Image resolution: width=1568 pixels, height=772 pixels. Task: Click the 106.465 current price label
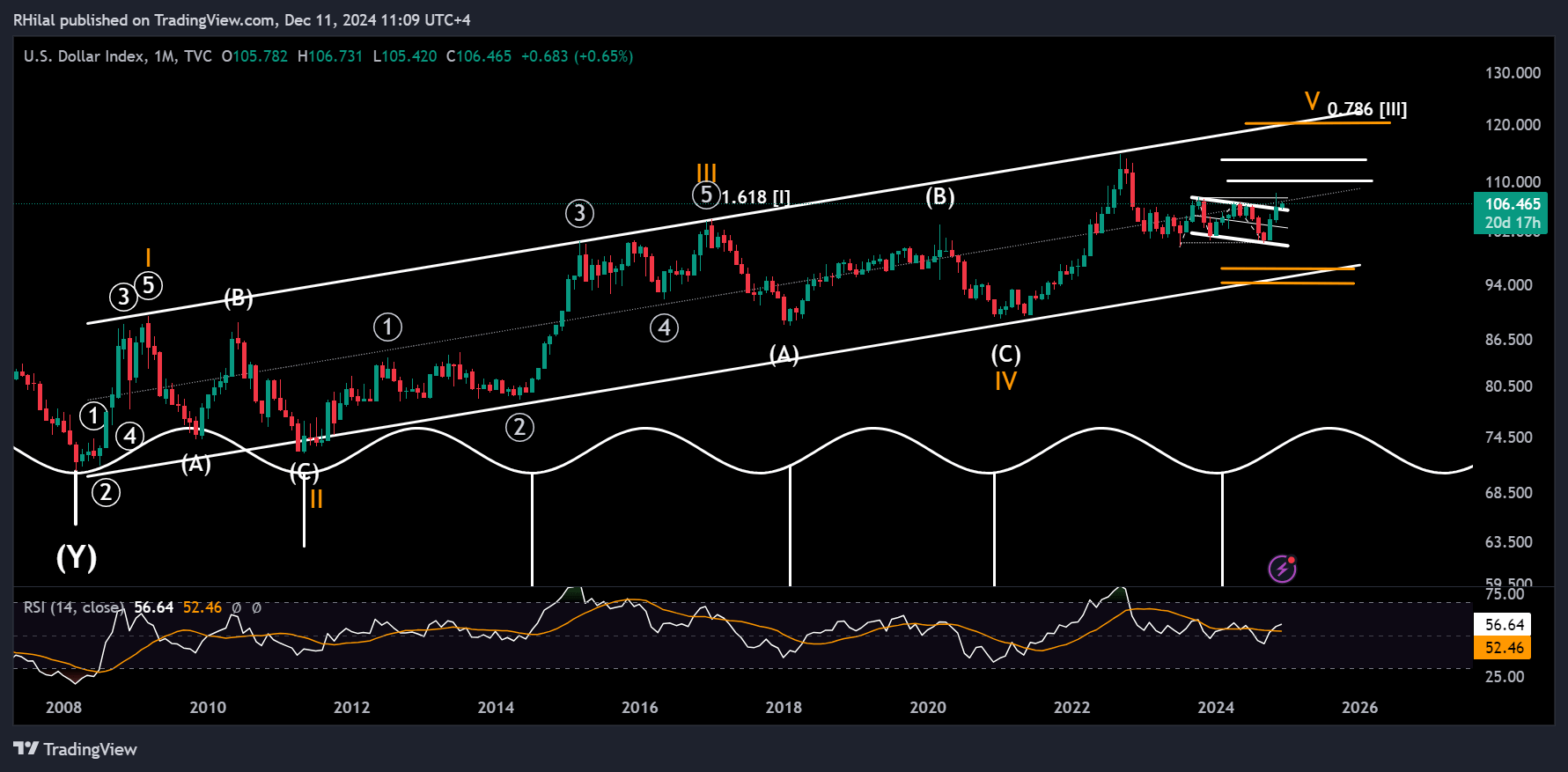[x=1513, y=204]
